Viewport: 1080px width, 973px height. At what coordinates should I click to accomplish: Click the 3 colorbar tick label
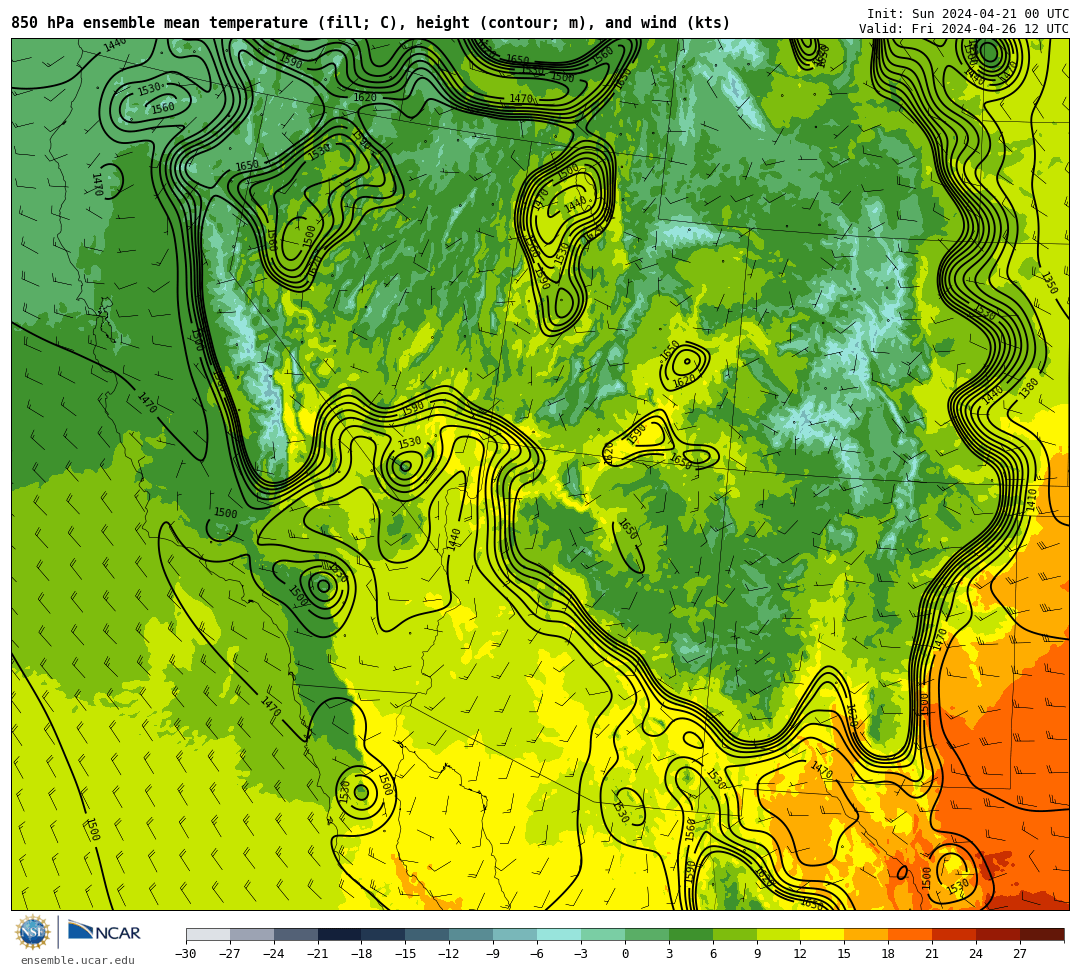pos(669,954)
